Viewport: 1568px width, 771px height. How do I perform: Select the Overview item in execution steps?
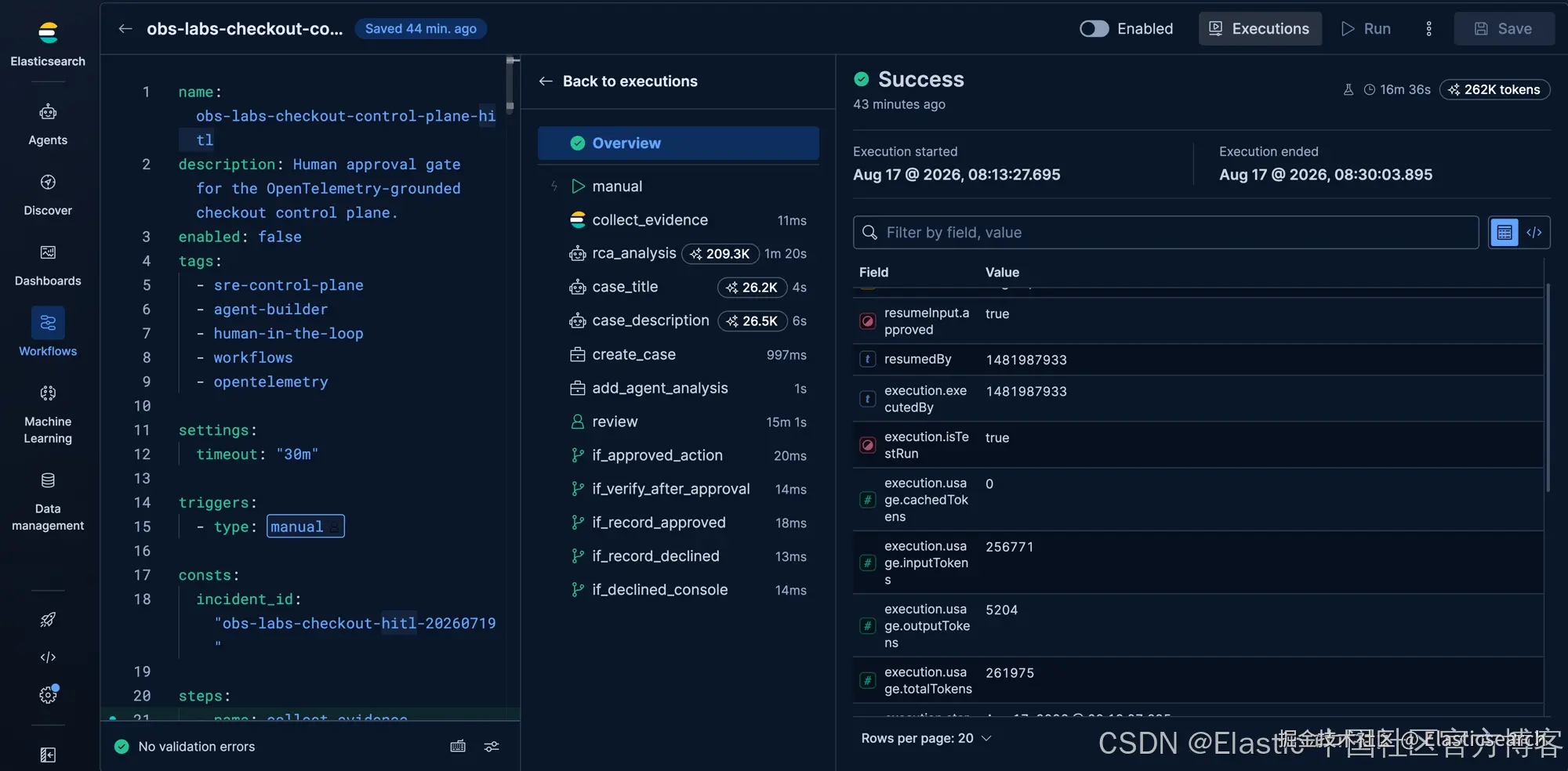(678, 143)
